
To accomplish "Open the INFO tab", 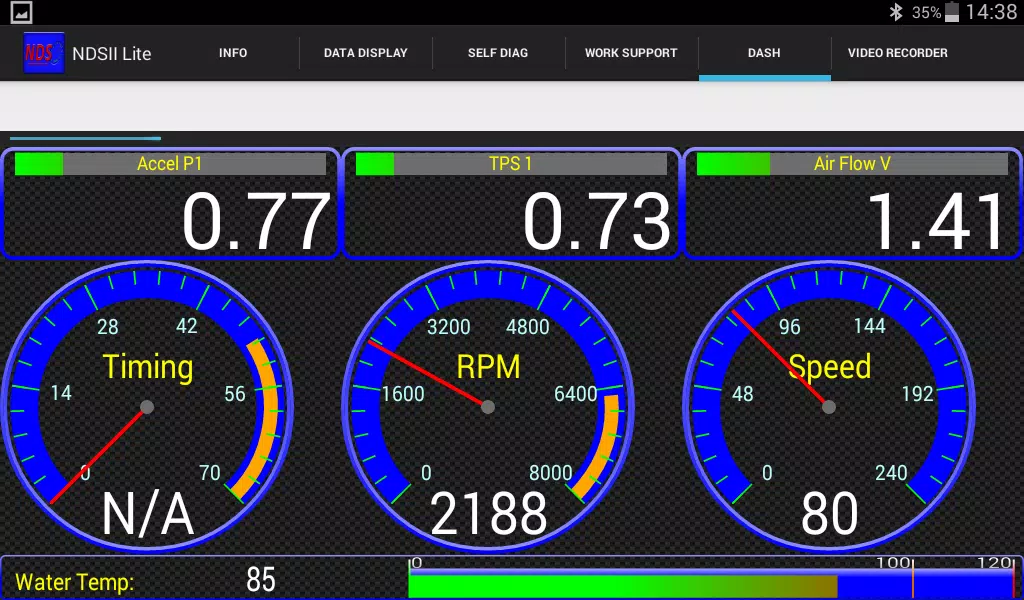I will (233, 53).
